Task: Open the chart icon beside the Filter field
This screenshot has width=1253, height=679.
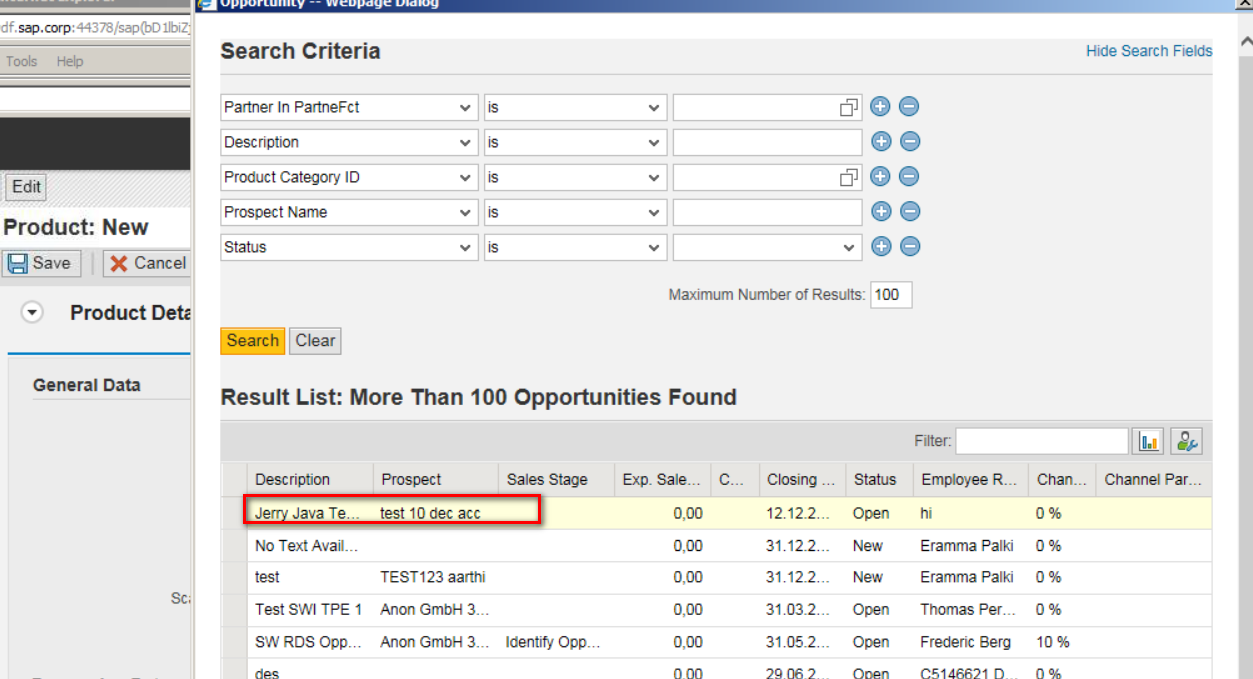Action: 1149,441
